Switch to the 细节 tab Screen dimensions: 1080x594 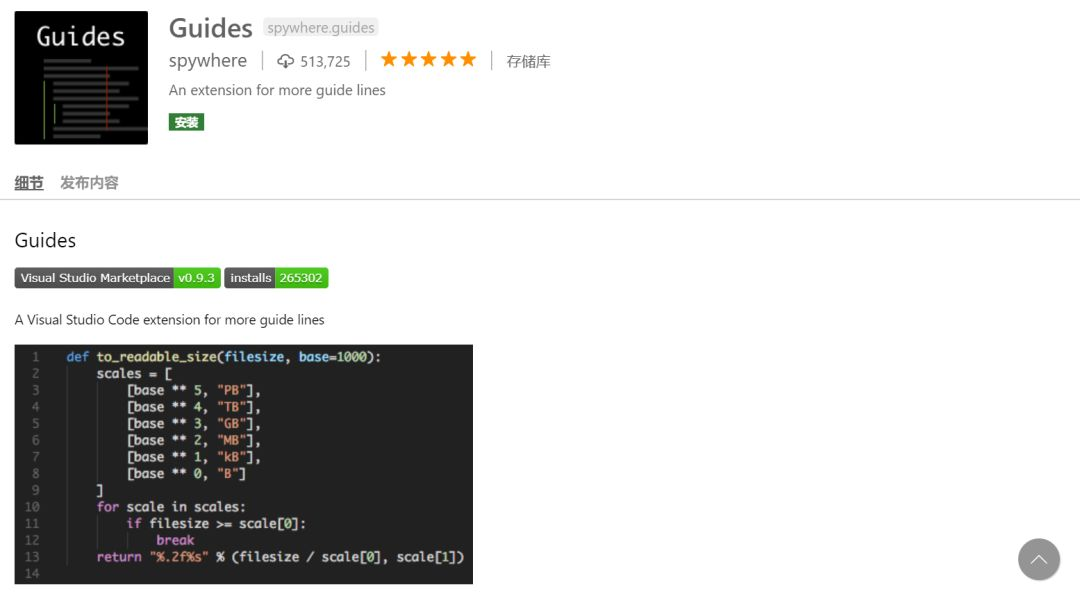coord(29,183)
